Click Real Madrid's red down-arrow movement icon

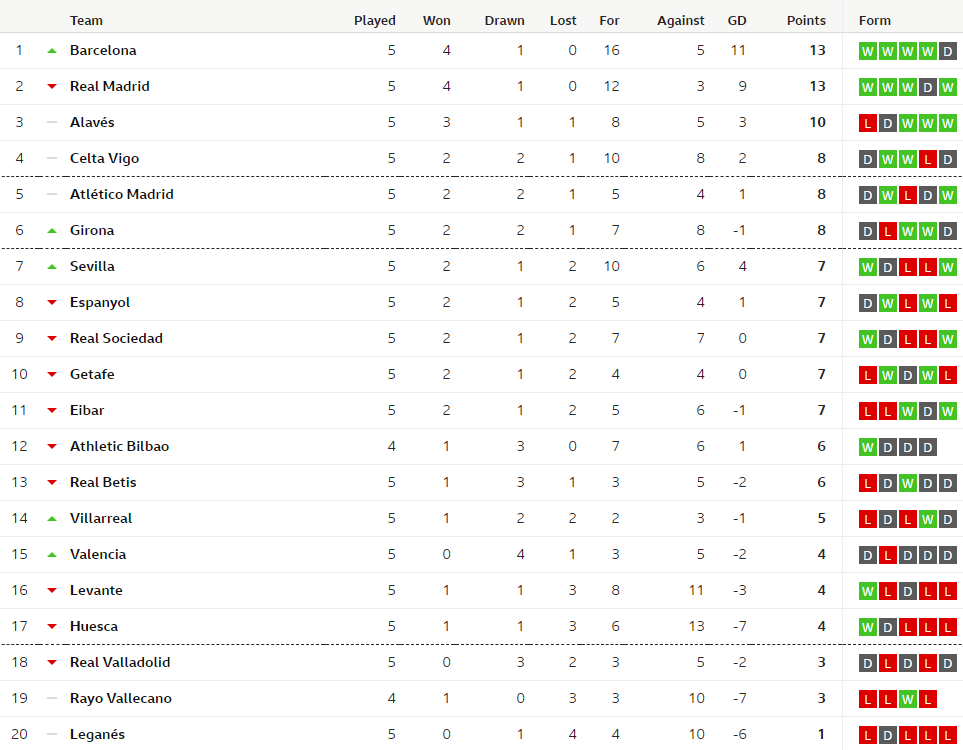click(x=52, y=87)
